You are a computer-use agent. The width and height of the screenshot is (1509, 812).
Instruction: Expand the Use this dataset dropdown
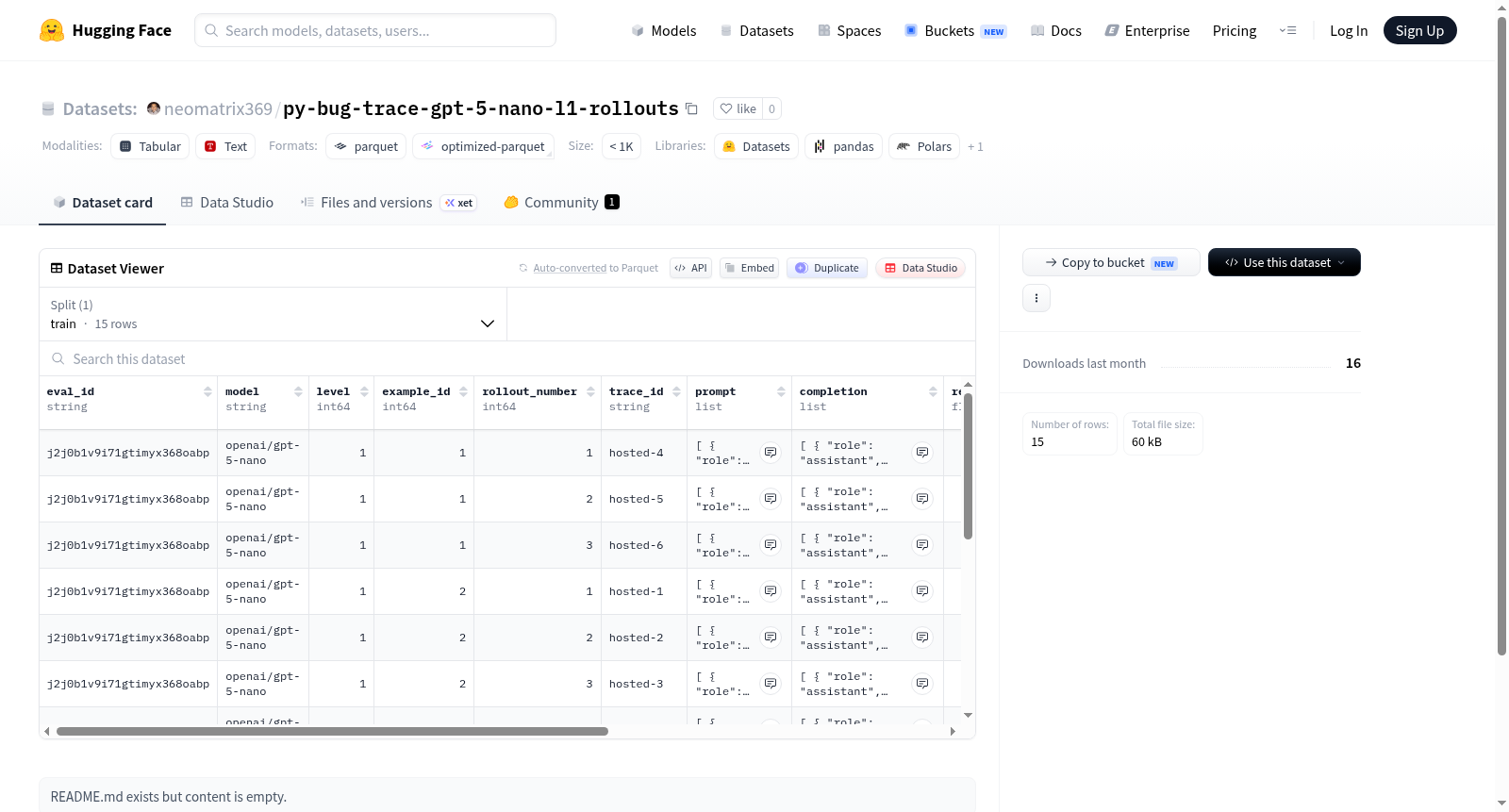point(1284,262)
